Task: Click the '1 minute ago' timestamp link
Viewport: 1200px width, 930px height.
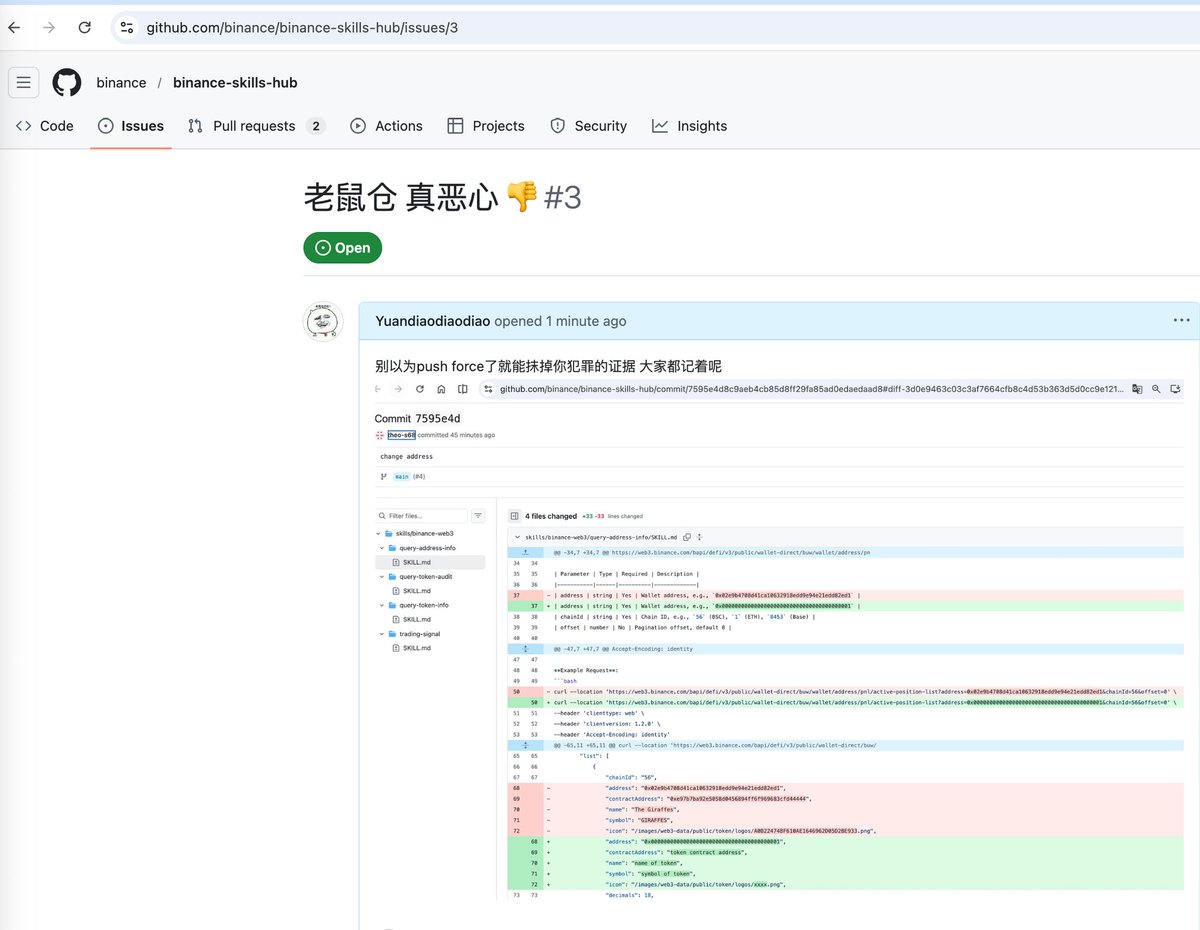Action: point(586,321)
